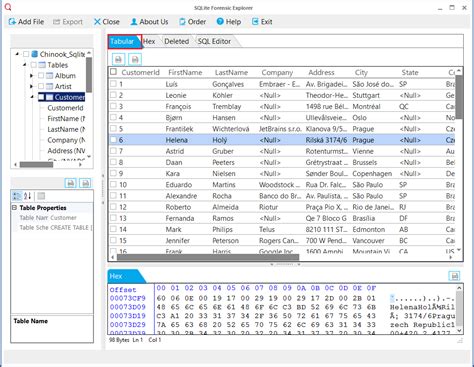The image size is (474, 367).
Task: Sort by the City column header
Action: tap(361, 72)
